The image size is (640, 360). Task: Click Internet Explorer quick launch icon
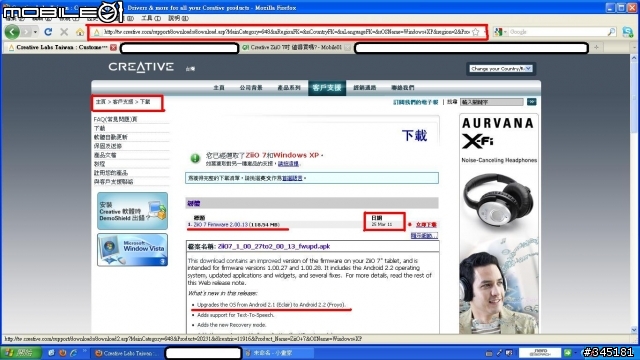point(73,353)
